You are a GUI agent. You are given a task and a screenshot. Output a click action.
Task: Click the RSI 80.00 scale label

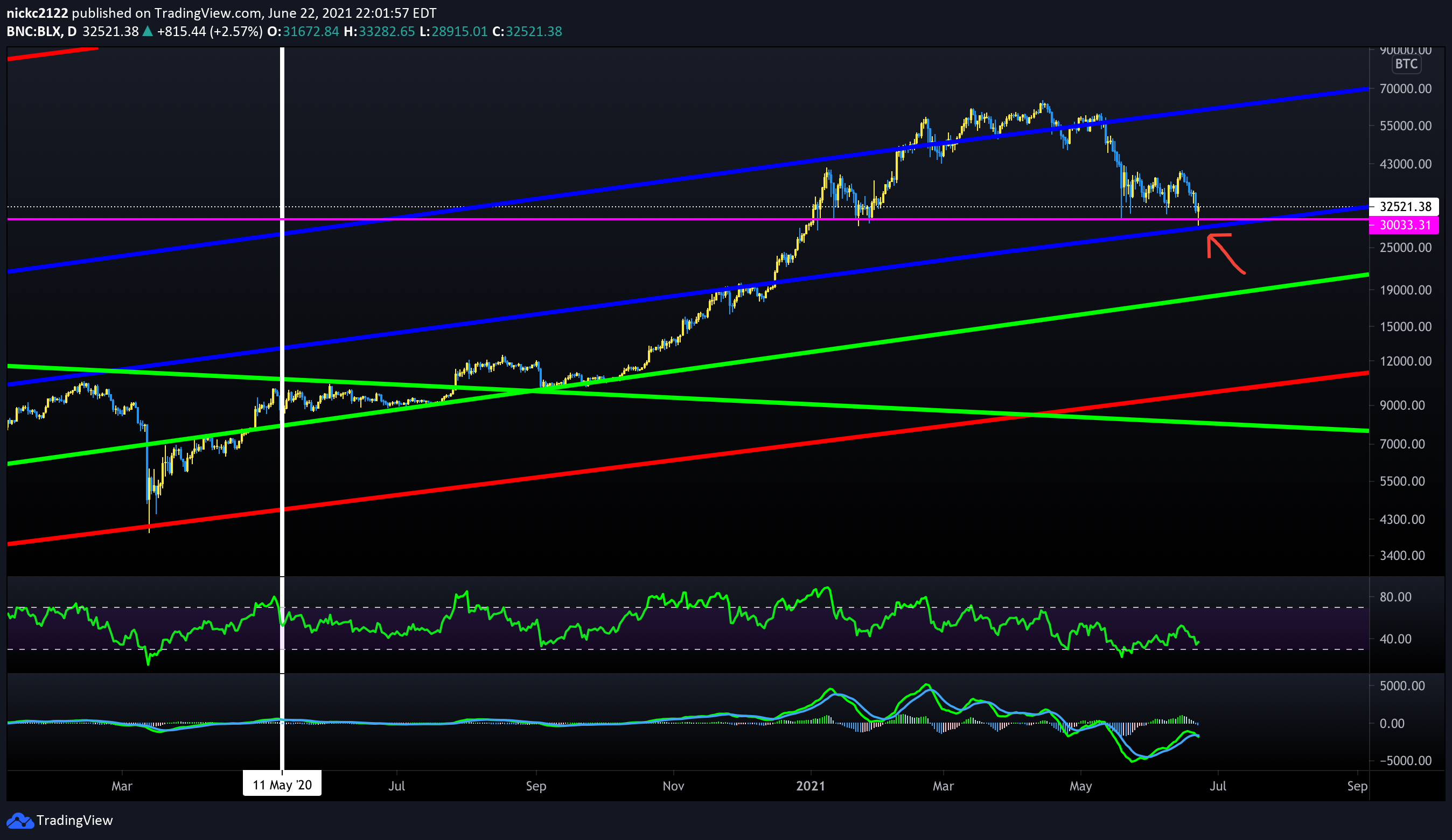pos(1395,597)
